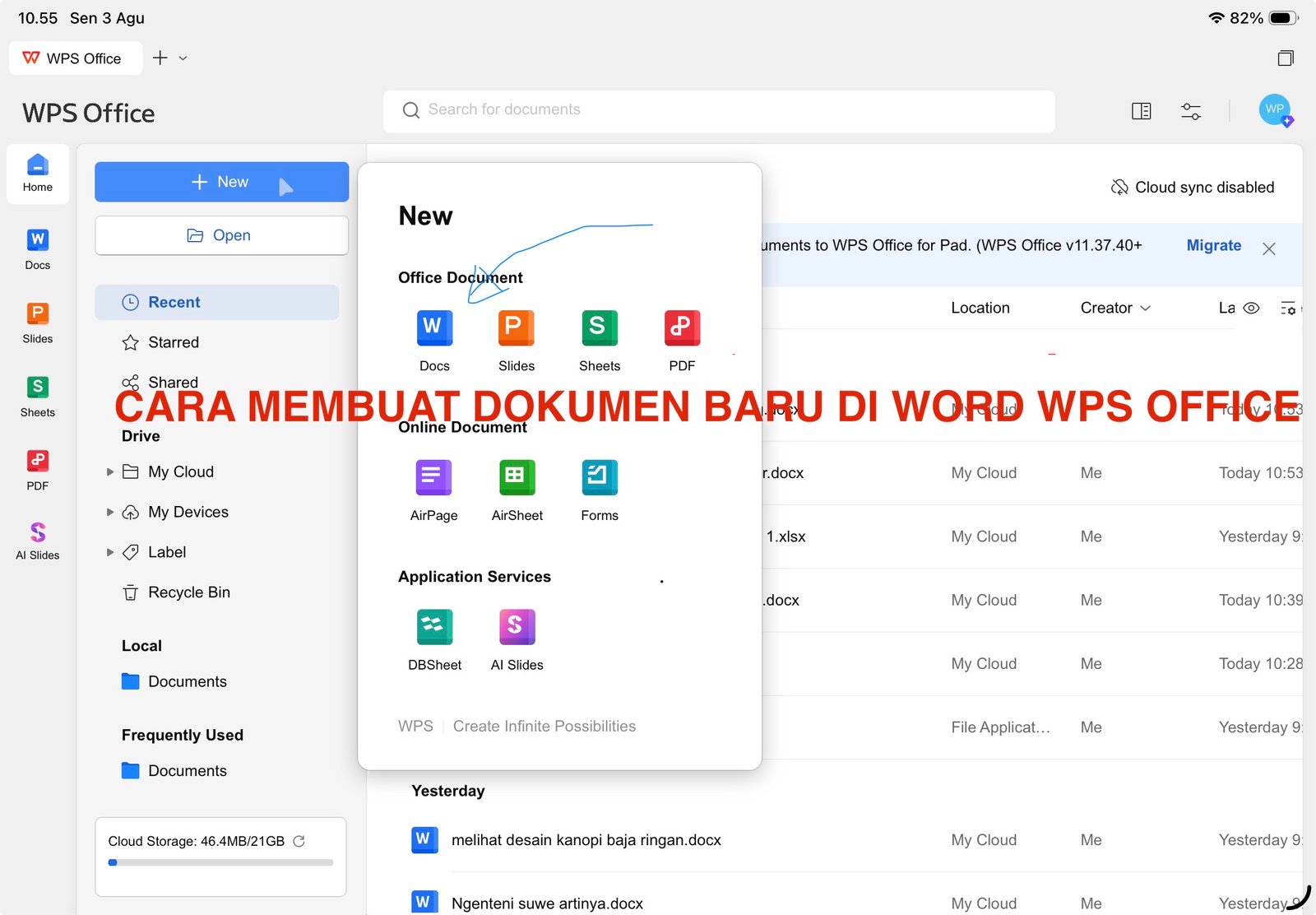Image resolution: width=1316 pixels, height=915 pixels.
Task: Create a new Sheets spreadsheet from popup
Action: (600, 341)
